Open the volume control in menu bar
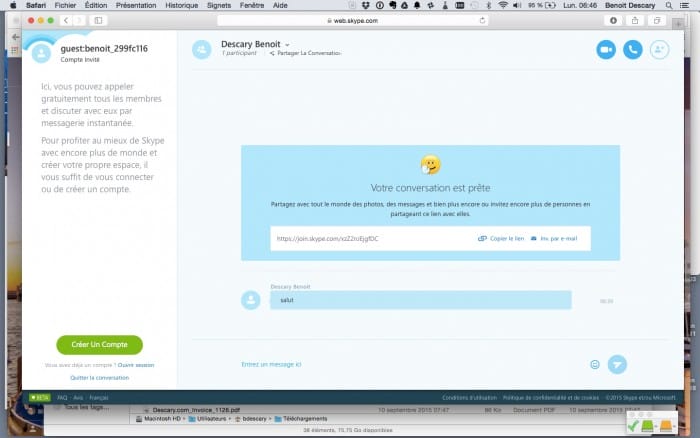700x438 pixels. pyautogui.click(x=517, y=5)
